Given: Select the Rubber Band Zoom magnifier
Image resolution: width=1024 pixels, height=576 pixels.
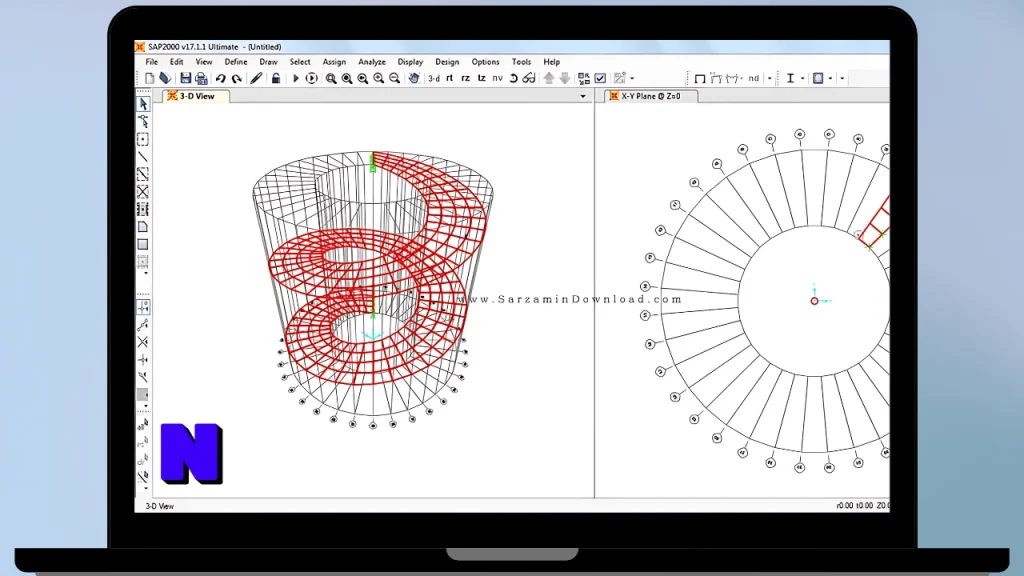Looking at the screenshot, I should point(331,78).
